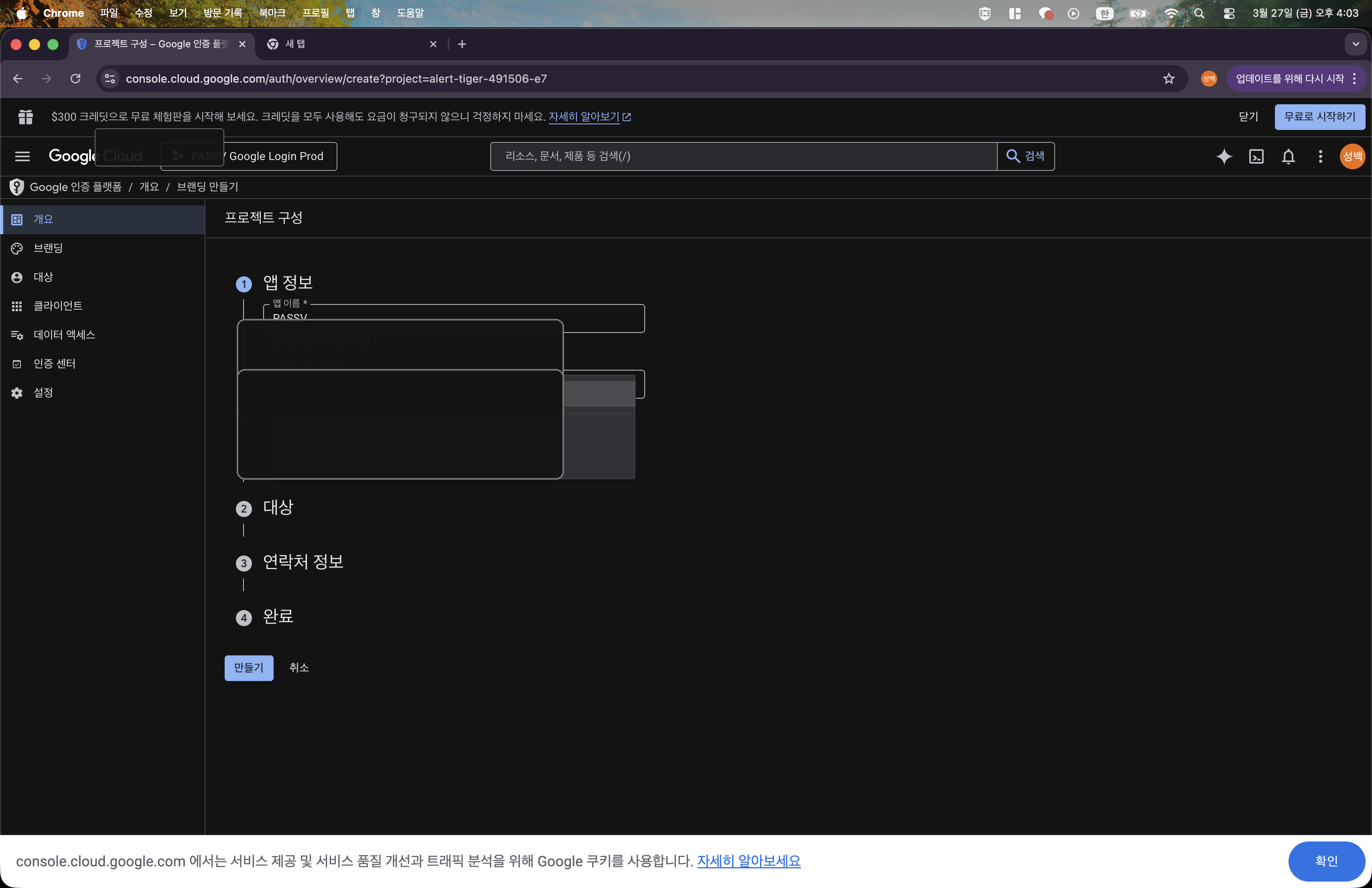Screen dimensions: 1372x888
Task: Open the hamburger navigation menu
Action: point(22,156)
